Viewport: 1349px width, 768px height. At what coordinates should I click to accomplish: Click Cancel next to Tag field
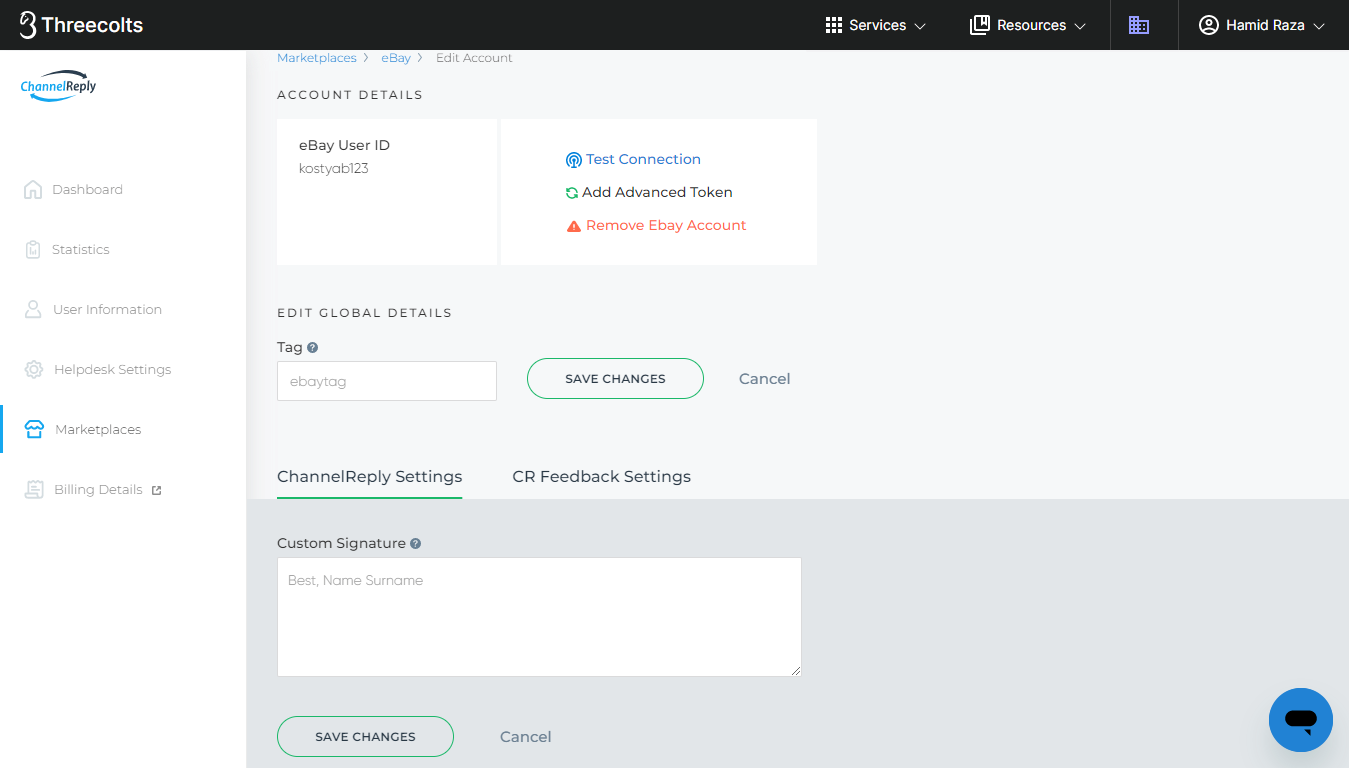click(764, 379)
